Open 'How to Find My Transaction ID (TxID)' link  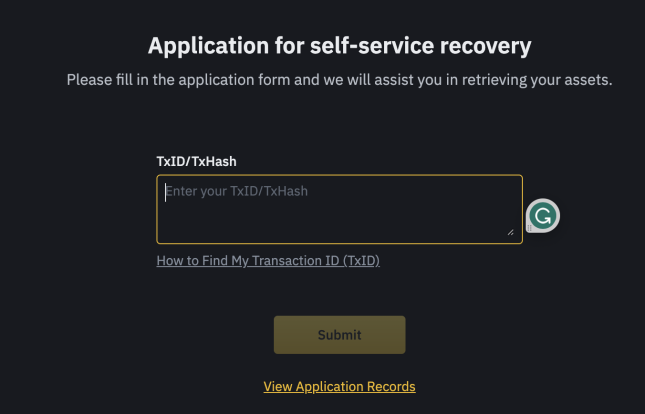click(268, 260)
